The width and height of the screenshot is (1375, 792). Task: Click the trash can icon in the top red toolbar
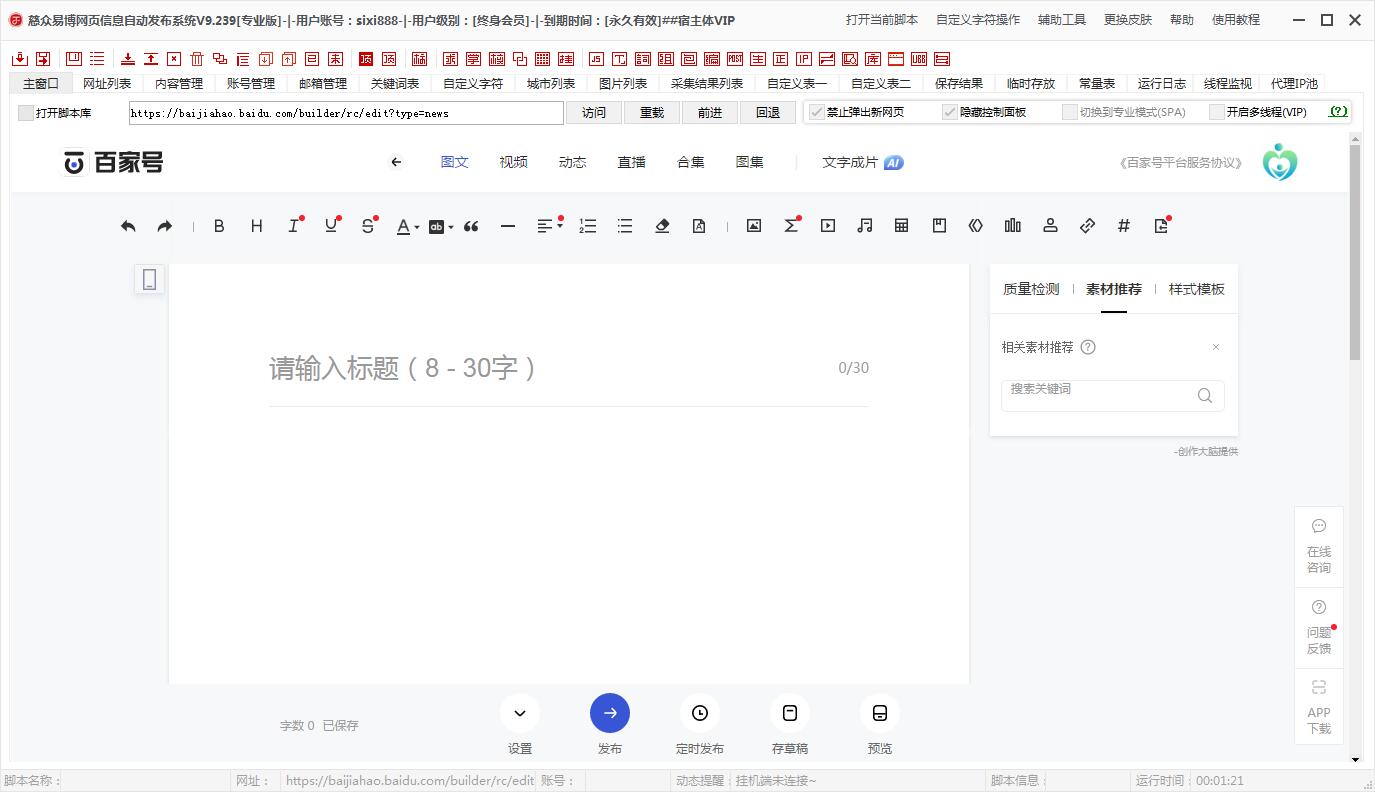197,59
